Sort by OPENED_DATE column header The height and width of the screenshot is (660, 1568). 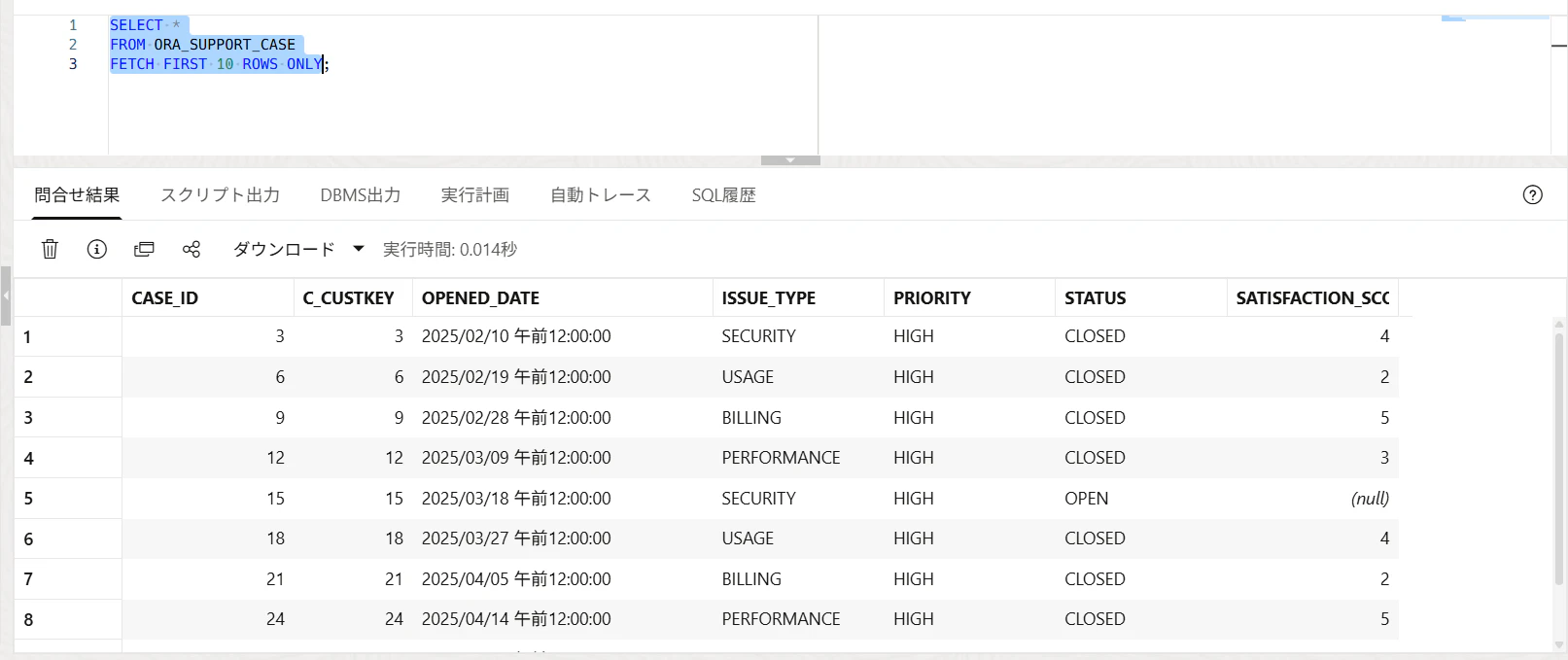coord(562,298)
